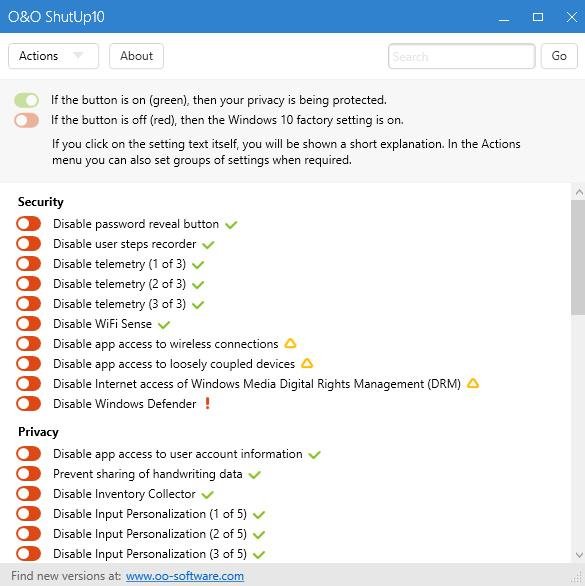585x586 pixels.
Task: Click yellow warning triangle next to wireless connections
Action: pyautogui.click(x=290, y=343)
